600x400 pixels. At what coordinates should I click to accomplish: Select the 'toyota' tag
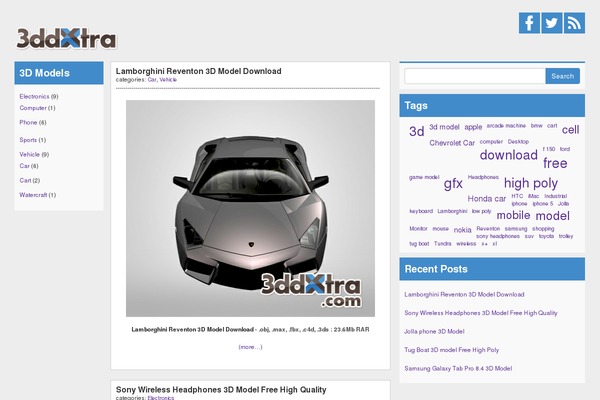(546, 236)
